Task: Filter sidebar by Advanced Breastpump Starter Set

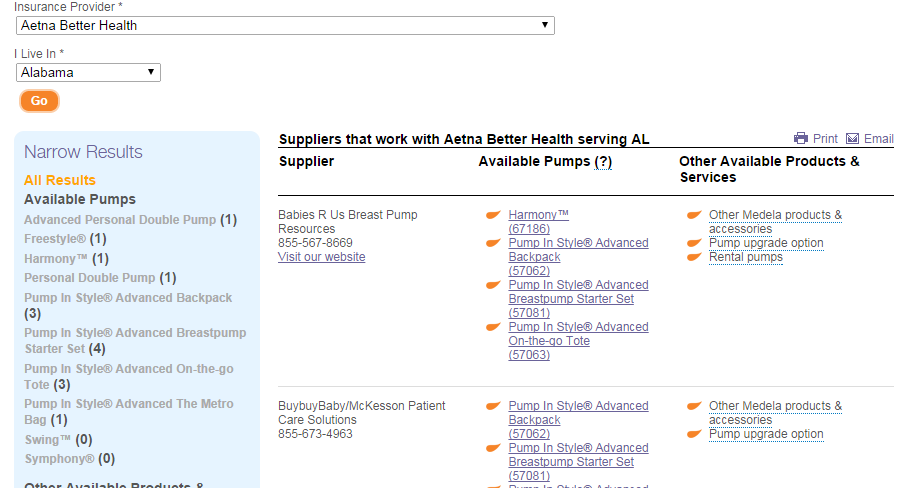Action: (x=135, y=341)
